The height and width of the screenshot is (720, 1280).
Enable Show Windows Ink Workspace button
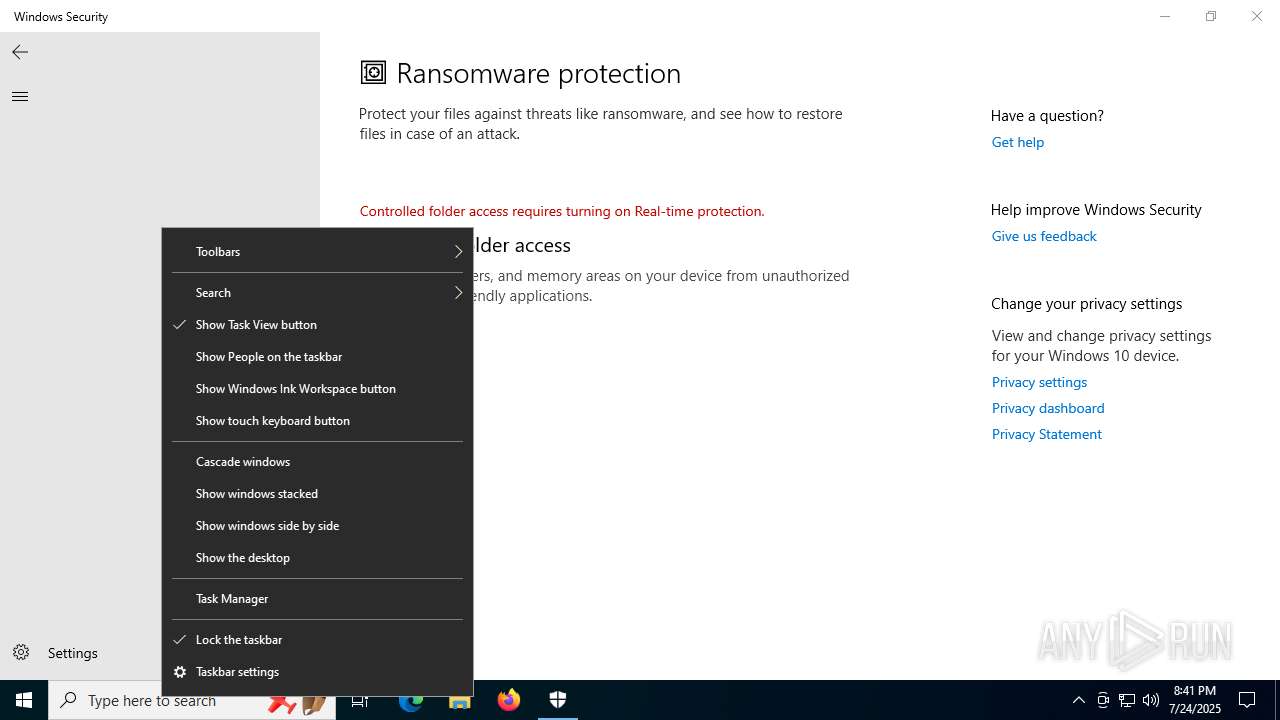pyautogui.click(x=317, y=389)
